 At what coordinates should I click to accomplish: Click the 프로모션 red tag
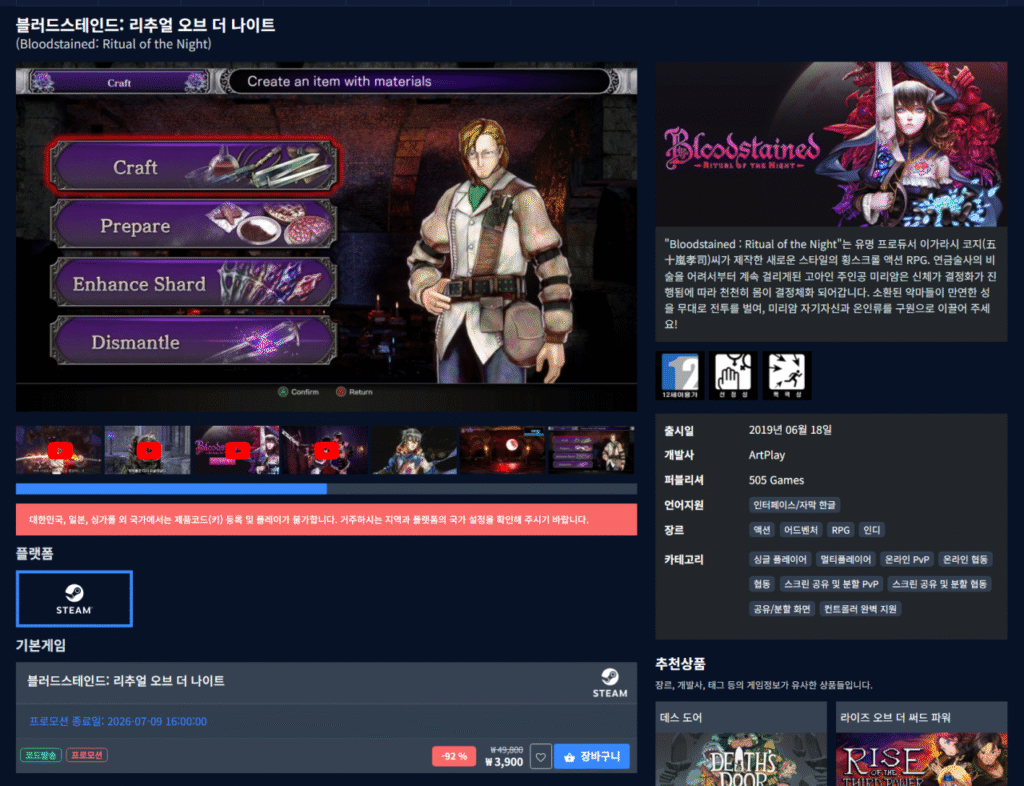click(87, 755)
